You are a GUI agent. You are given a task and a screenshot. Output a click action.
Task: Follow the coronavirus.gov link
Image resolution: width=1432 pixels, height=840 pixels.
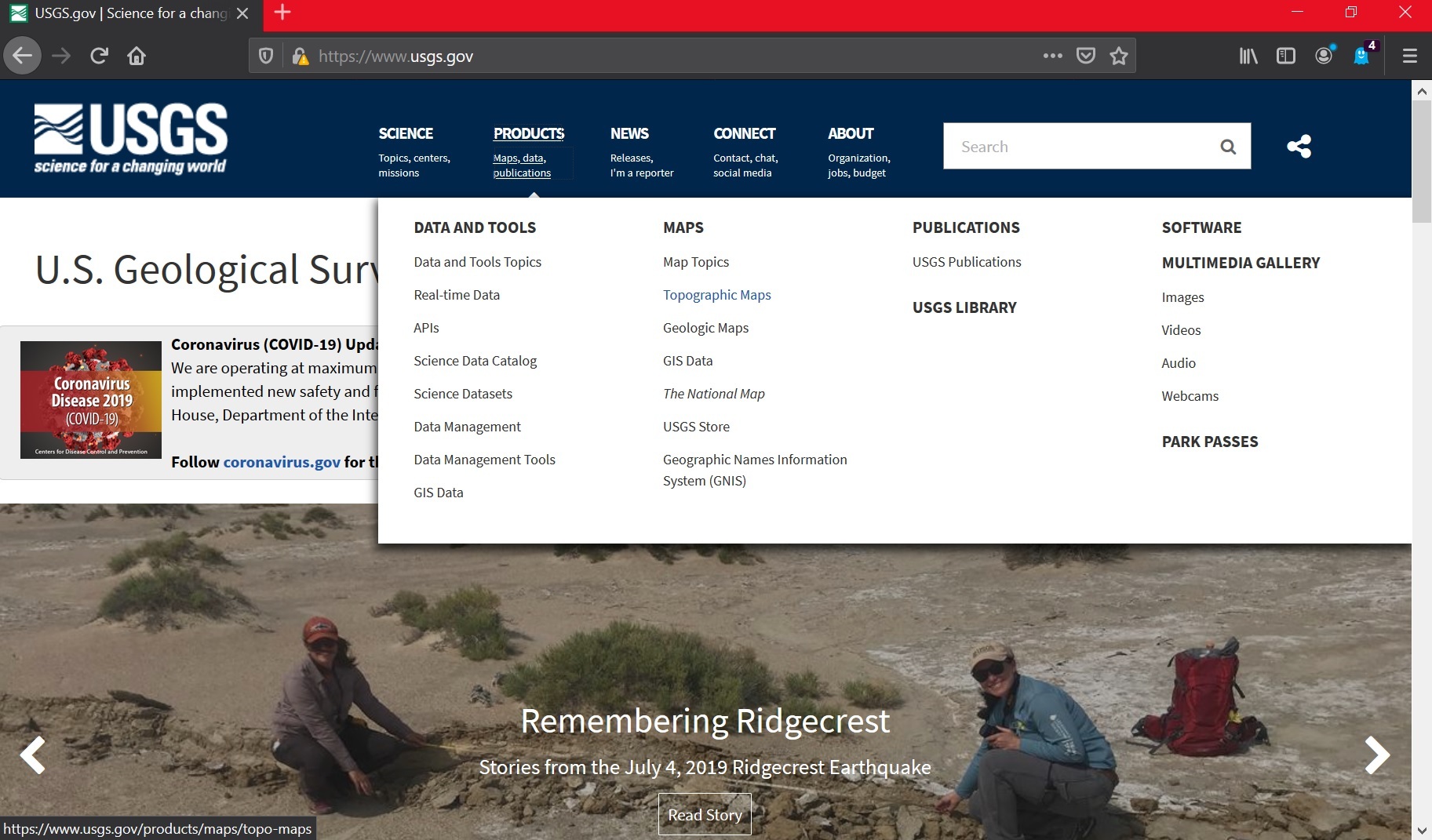pyautogui.click(x=281, y=462)
